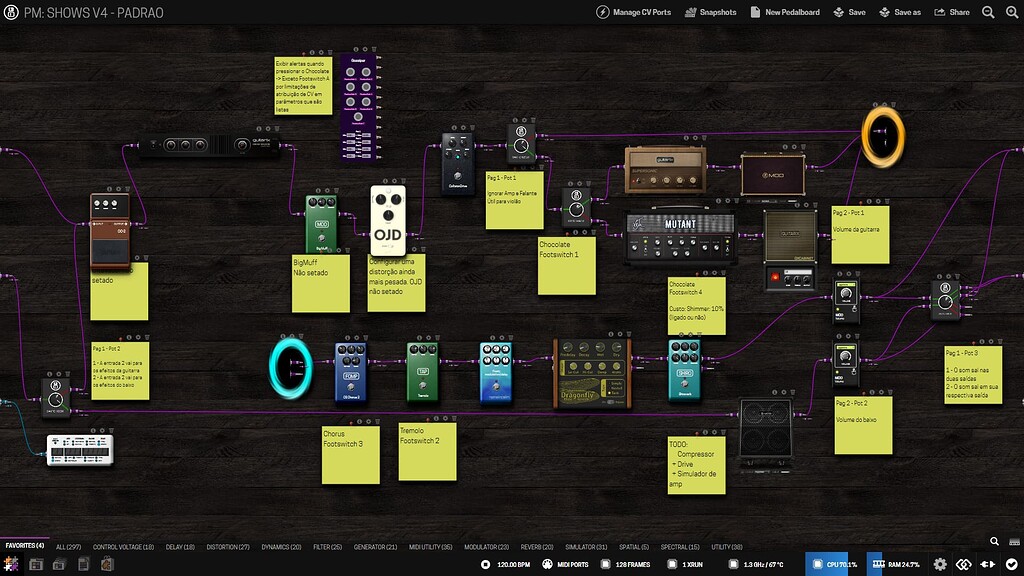Switch to the Distortion plugin tab

click(227, 547)
